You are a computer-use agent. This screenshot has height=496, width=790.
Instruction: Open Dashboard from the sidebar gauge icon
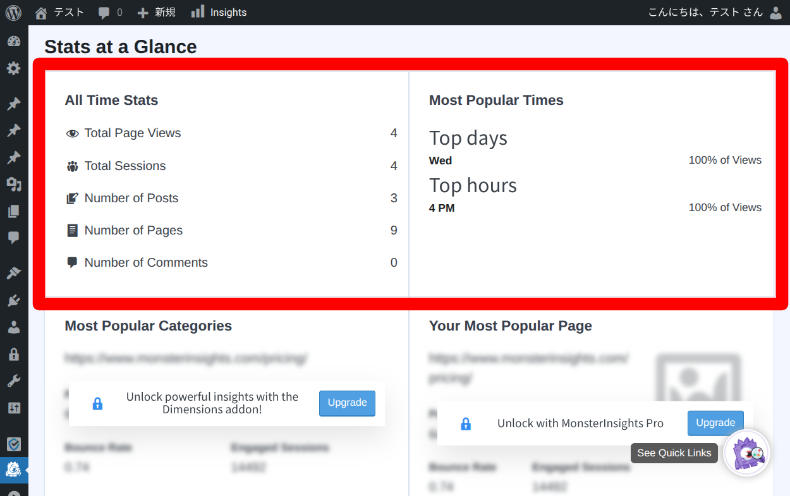(x=13, y=42)
